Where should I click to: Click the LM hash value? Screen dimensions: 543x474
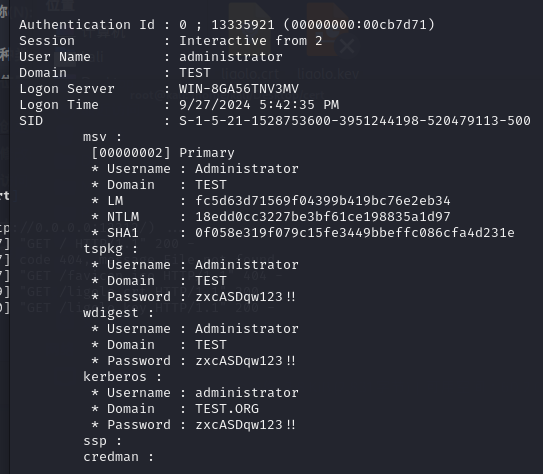click(323, 201)
